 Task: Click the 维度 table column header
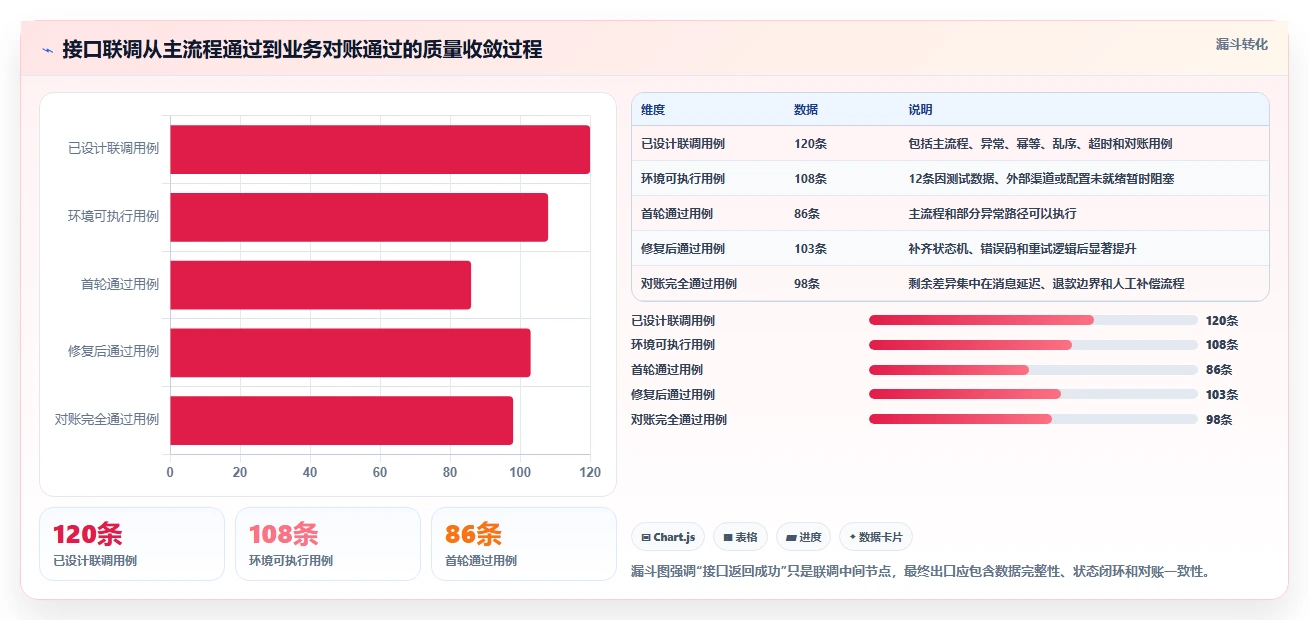pyautogui.click(x=653, y=110)
